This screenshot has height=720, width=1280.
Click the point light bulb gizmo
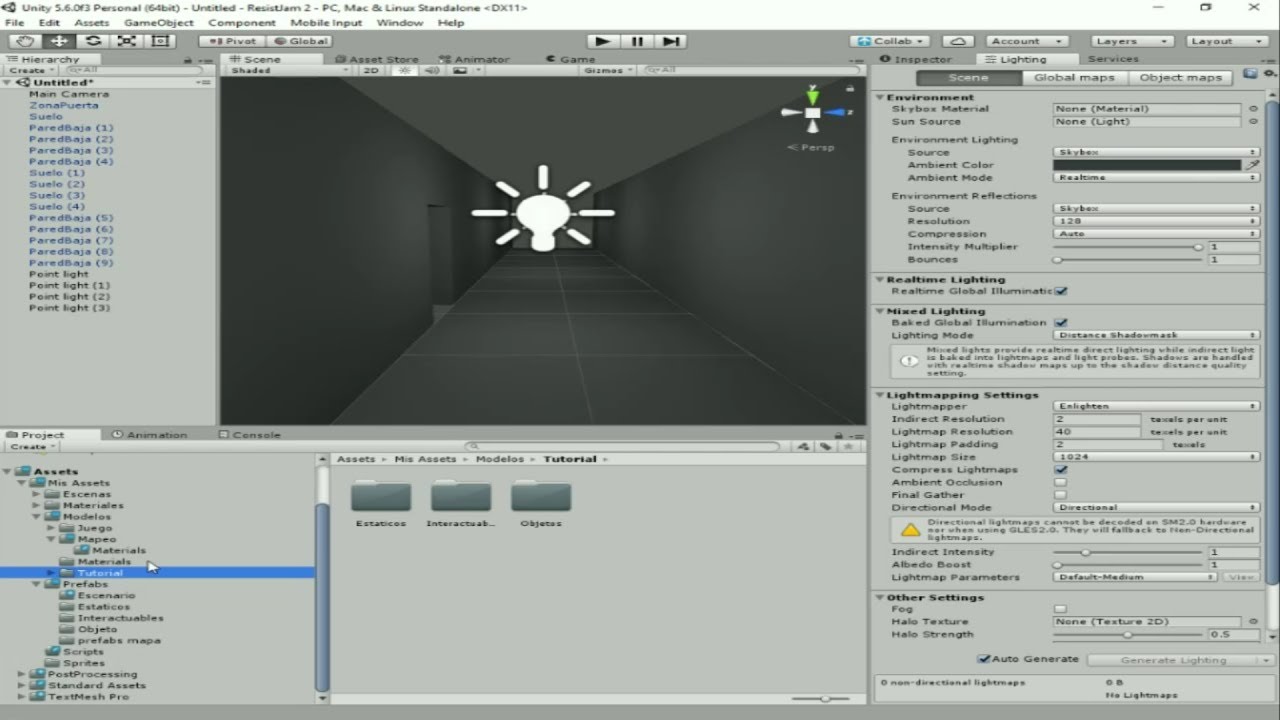coord(543,210)
